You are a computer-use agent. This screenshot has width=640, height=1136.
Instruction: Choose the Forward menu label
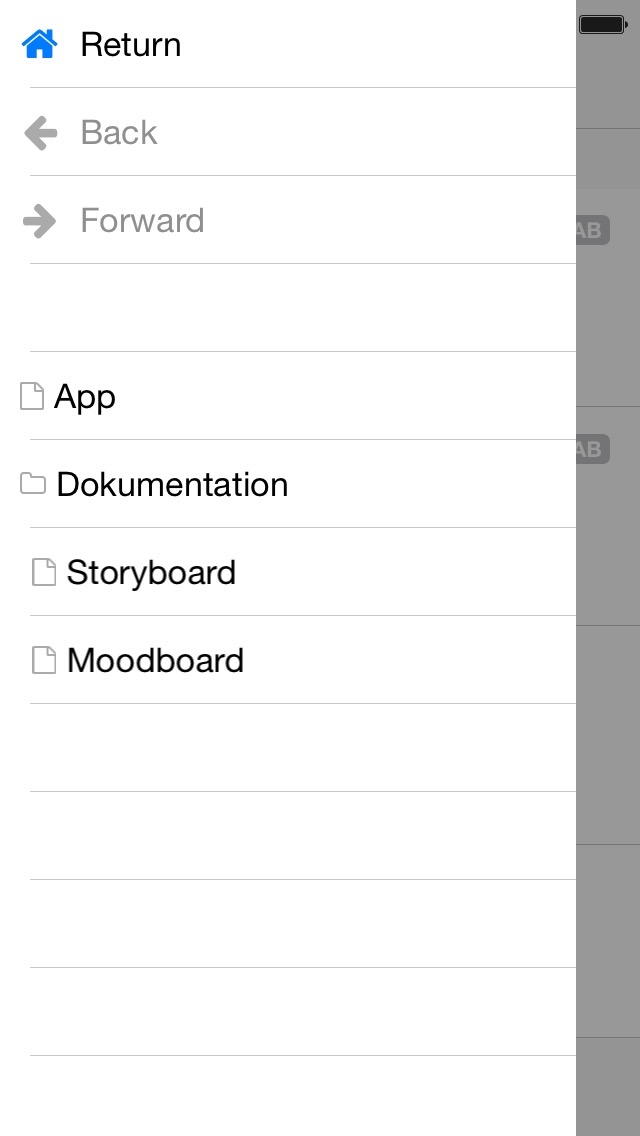tap(142, 220)
